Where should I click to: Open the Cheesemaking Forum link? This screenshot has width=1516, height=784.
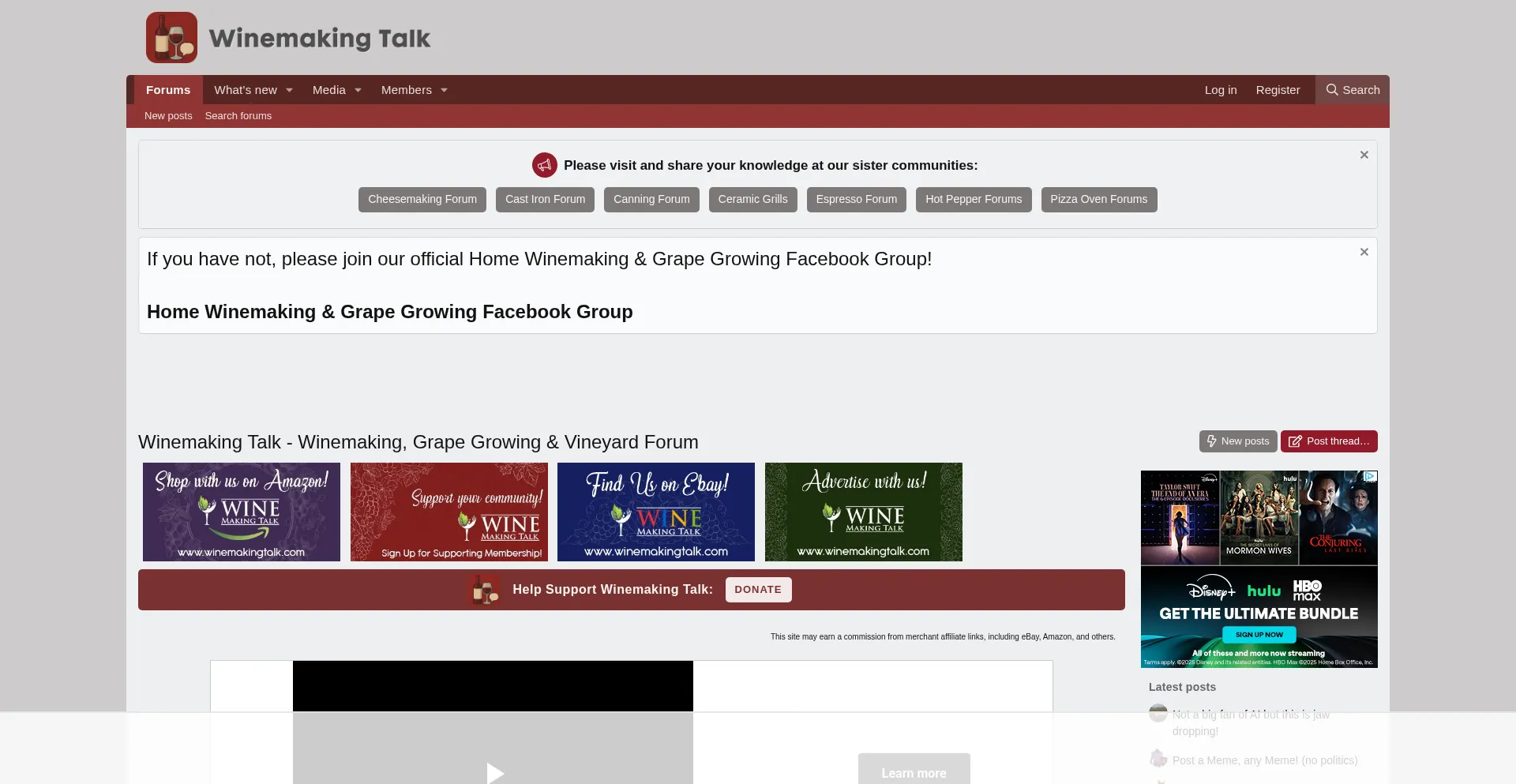click(422, 199)
